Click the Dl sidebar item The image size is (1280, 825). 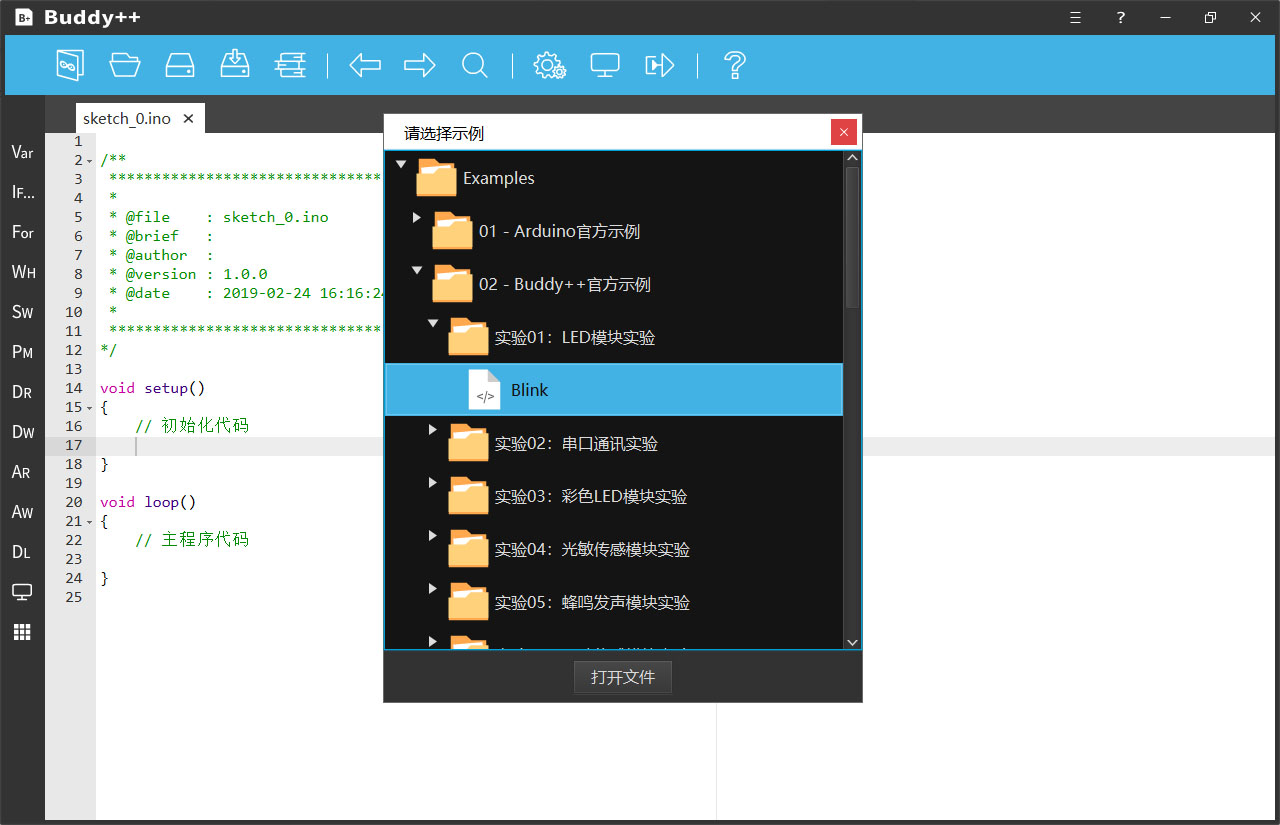[x=22, y=552]
